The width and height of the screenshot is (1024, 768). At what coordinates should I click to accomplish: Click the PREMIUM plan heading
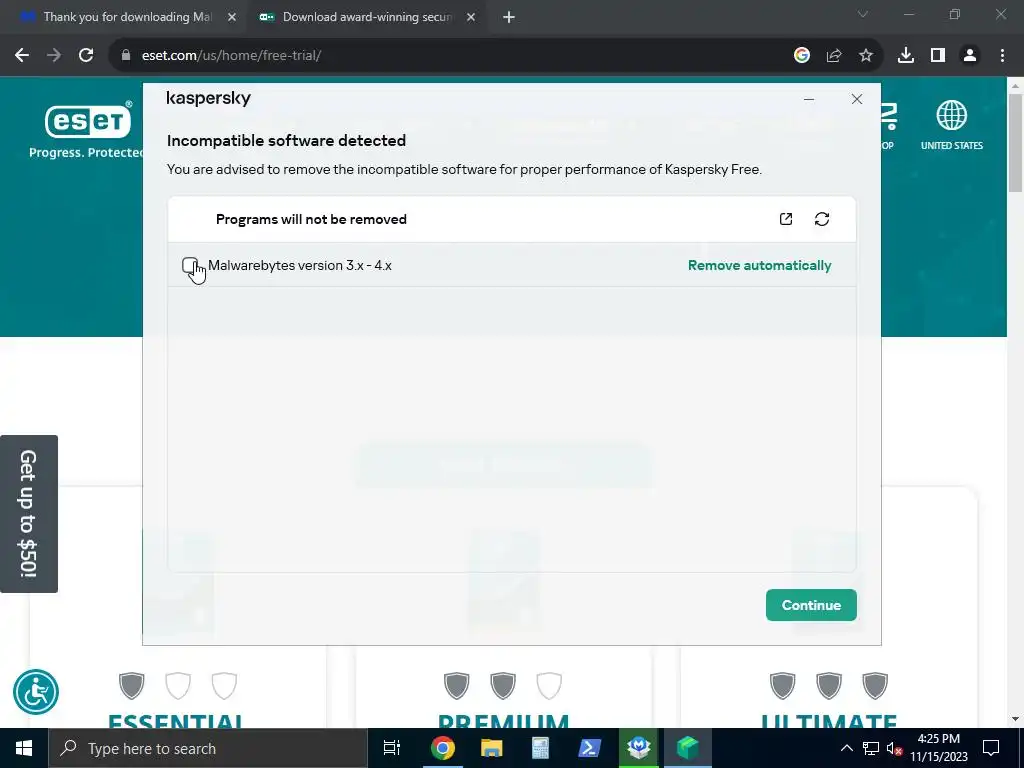coord(504,721)
